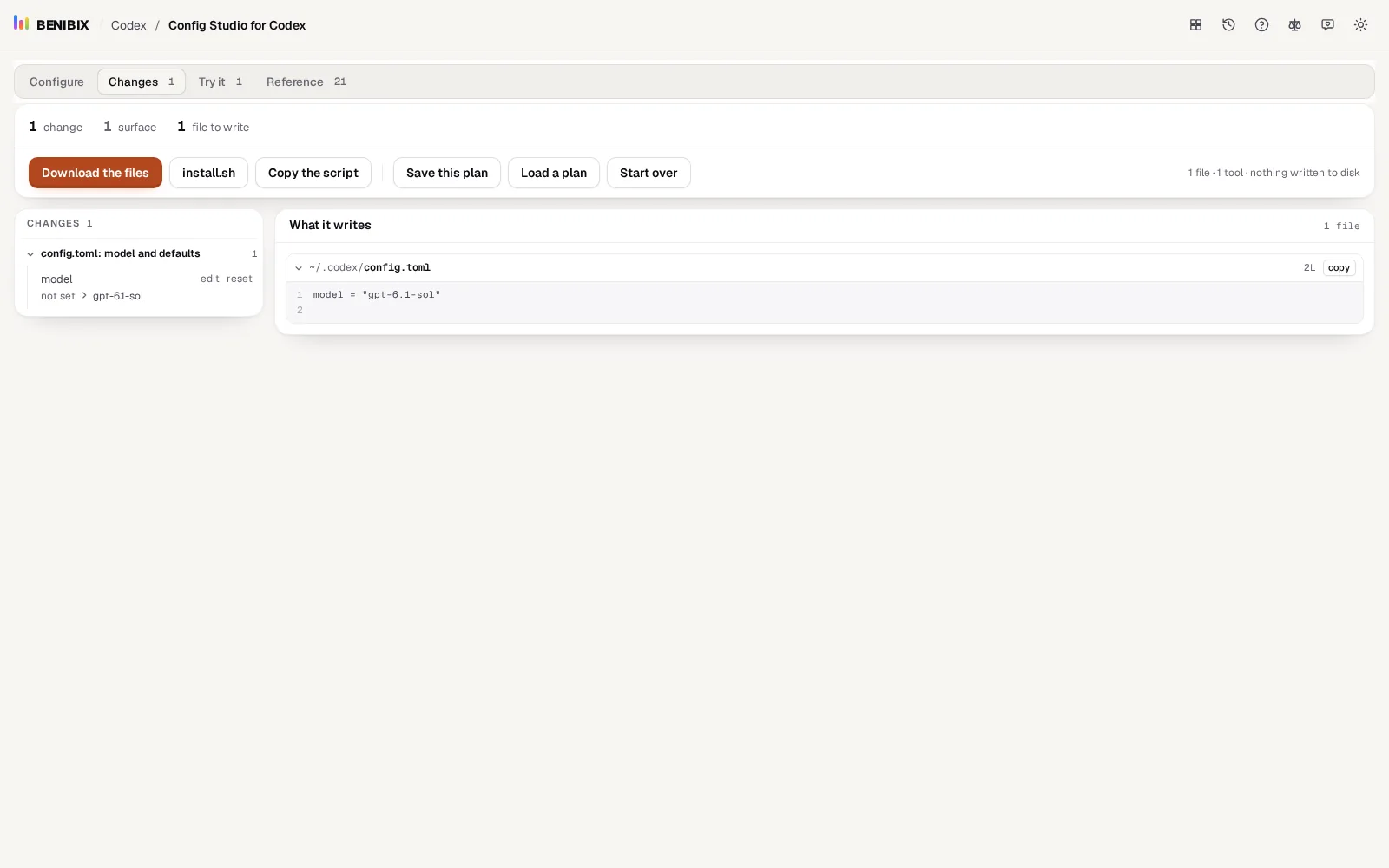This screenshot has height=868, width=1389.
Task: Click the Start over button
Action: [648, 173]
